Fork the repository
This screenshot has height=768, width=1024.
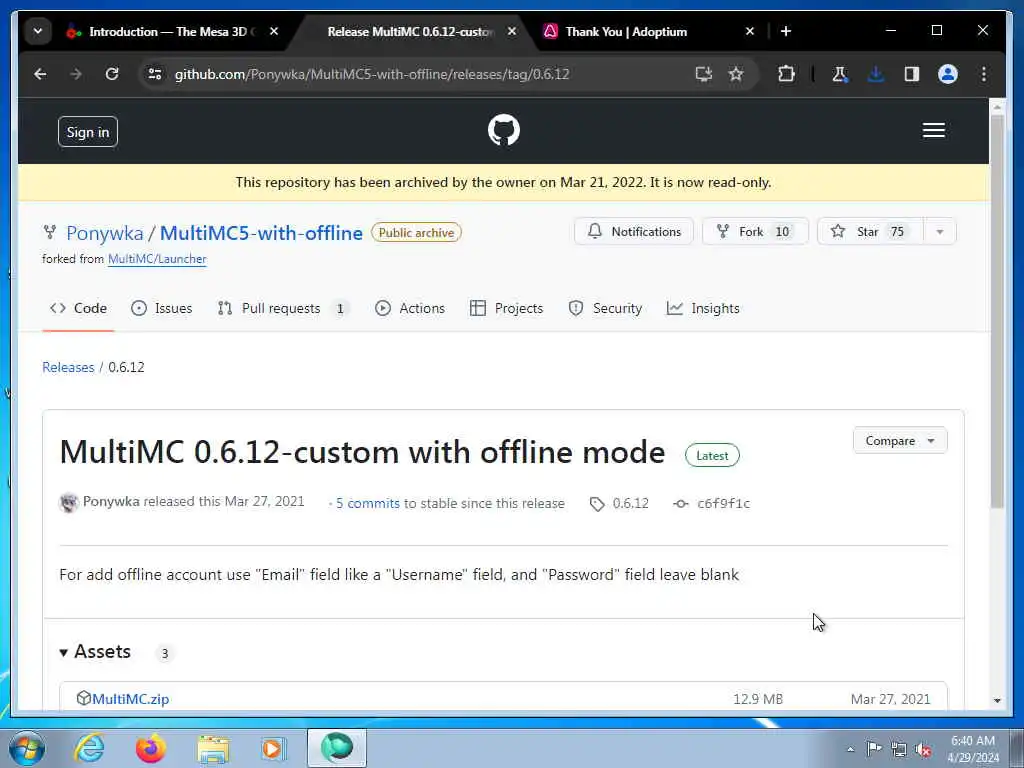tap(755, 232)
